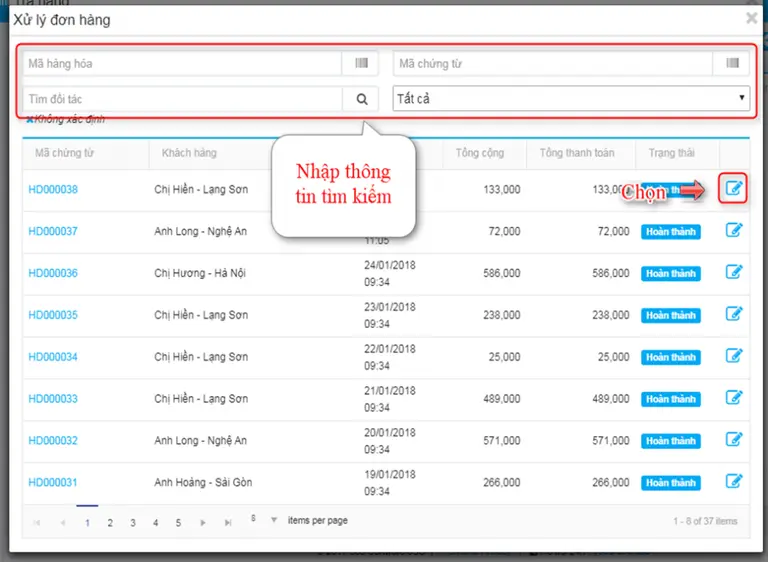
Task: Focus the Tìm đối tác search field
Action: click(182, 99)
